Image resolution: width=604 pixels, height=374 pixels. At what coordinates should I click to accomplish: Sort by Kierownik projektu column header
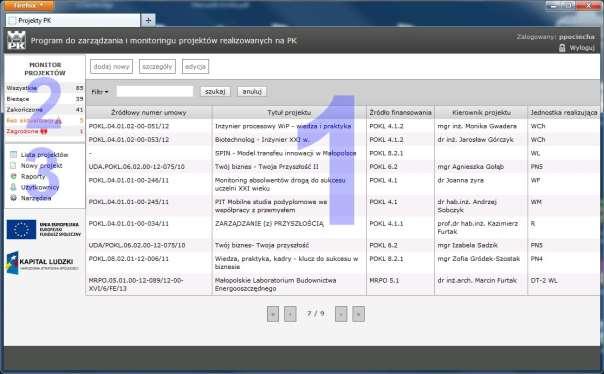[481, 112]
